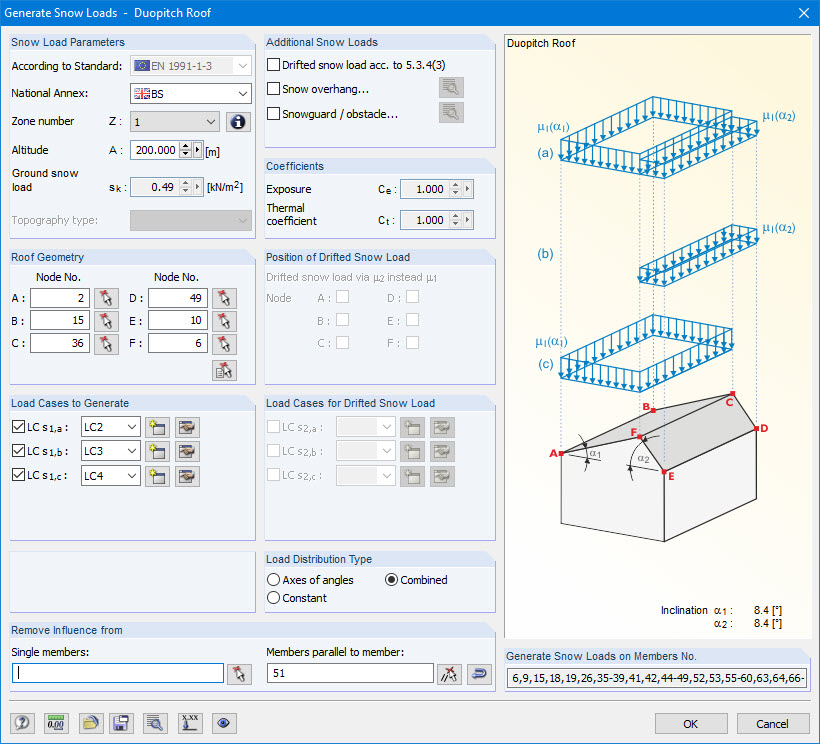820x744 pixels.
Task: Enable Drifted snow load acc. to 5.3.4(3)
Action: point(273,63)
